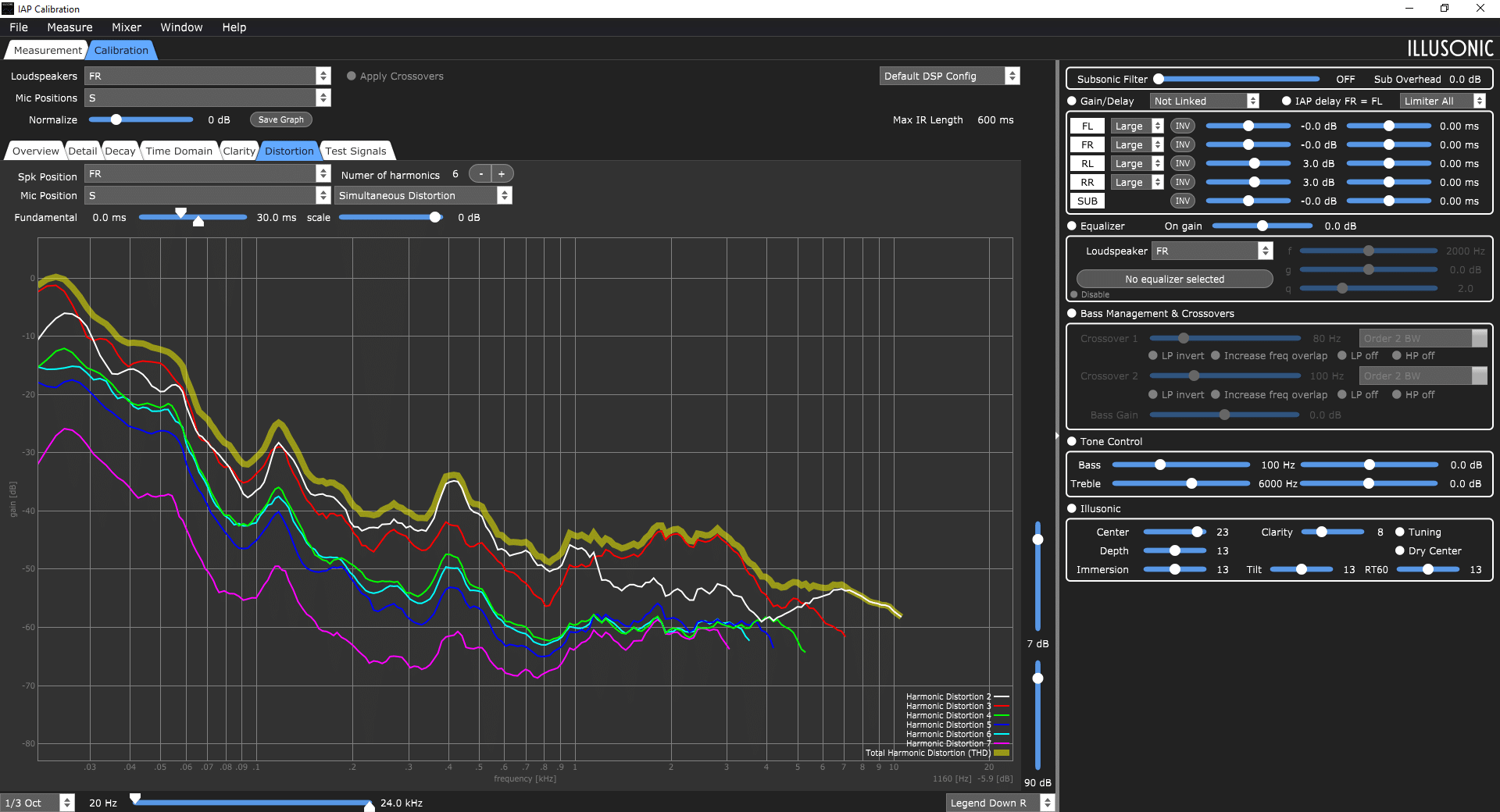Screen dimensions: 1500x812
Task: Open the File menu
Action: pyautogui.click(x=19, y=27)
